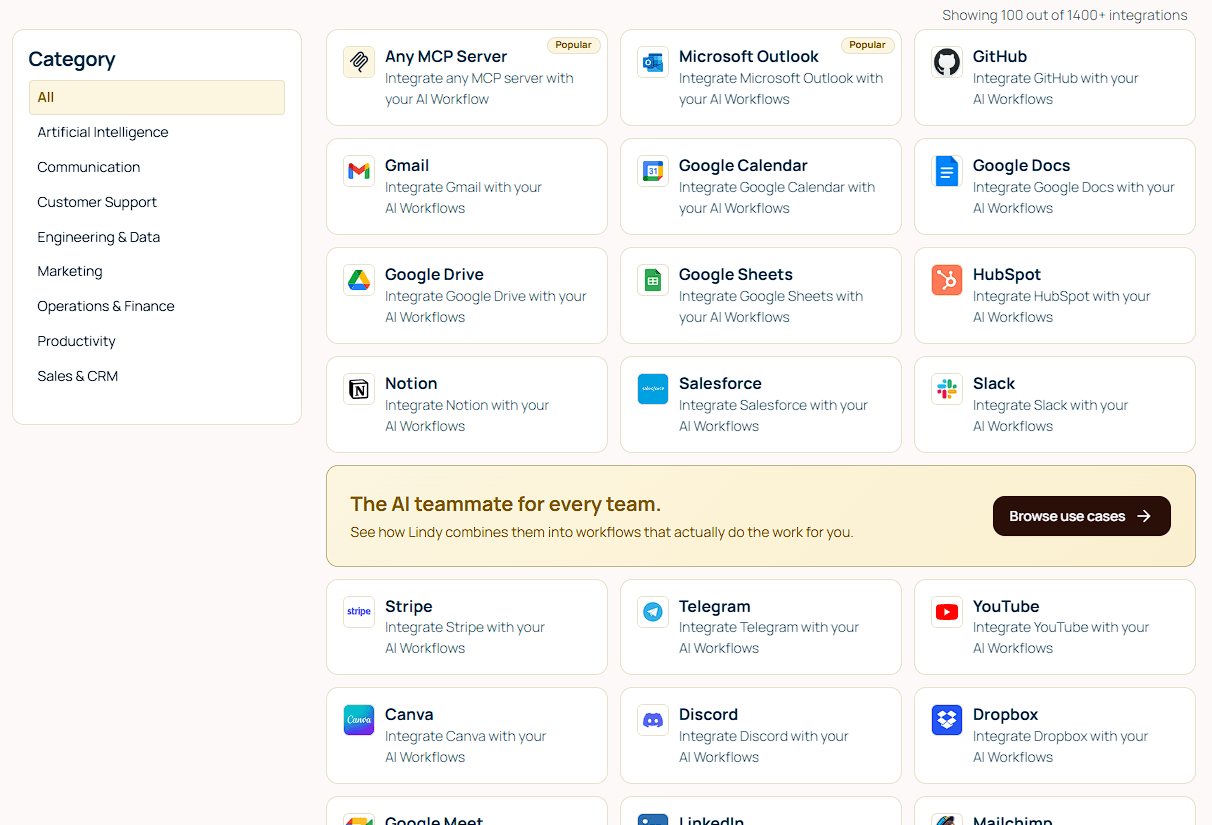This screenshot has width=1212, height=825.
Task: Click the Google Calendar icon
Action: click(x=653, y=171)
